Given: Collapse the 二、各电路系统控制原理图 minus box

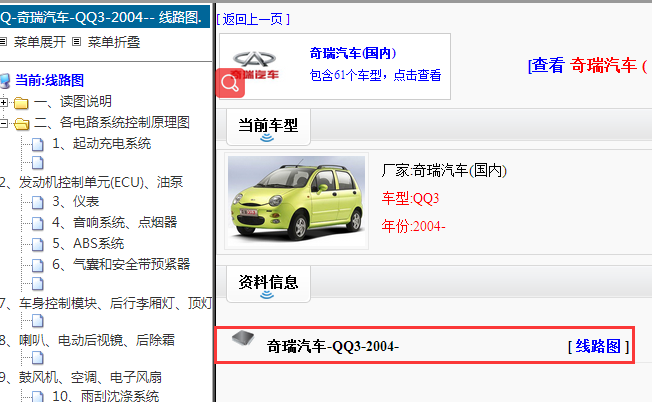Looking at the screenshot, I should pos(4,123).
